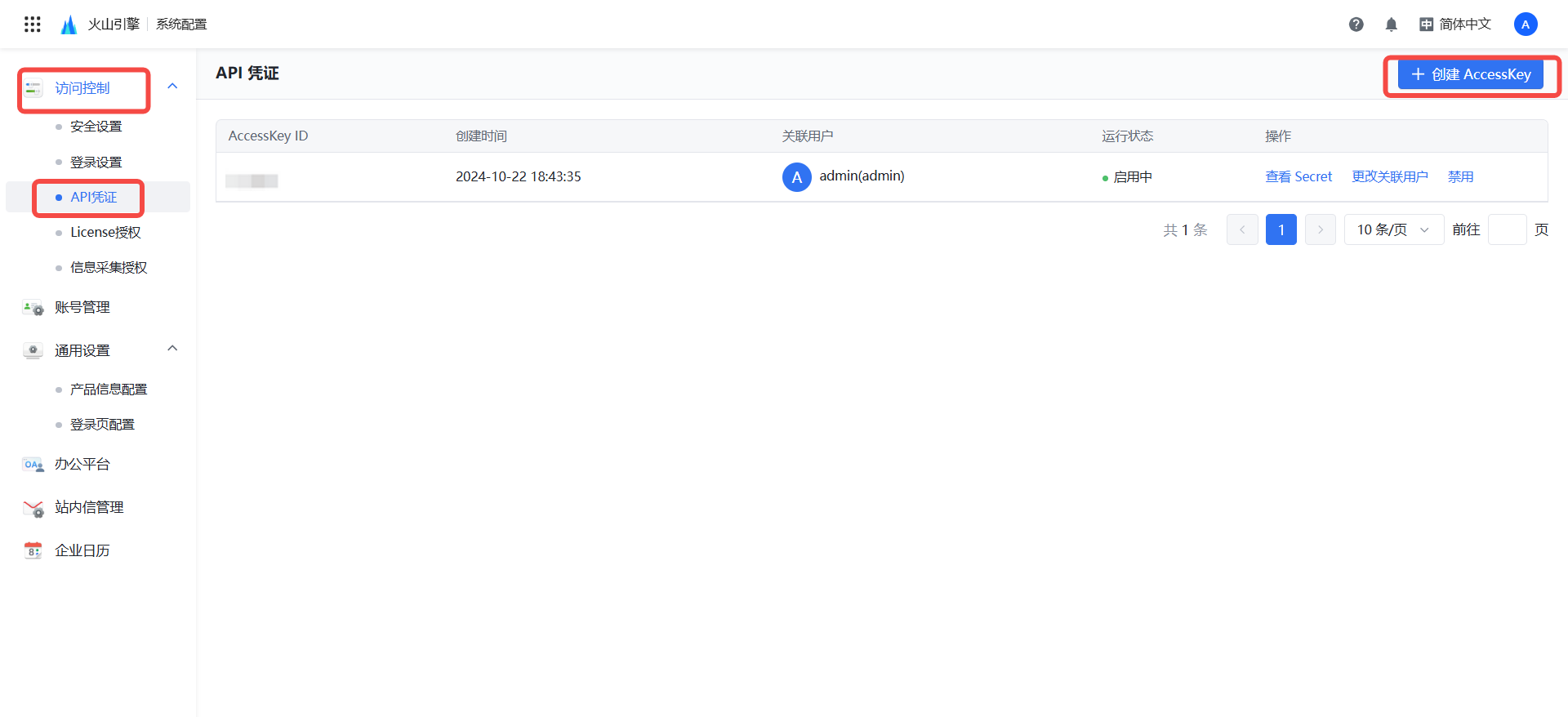
Task: Click creation time 2024-10-22 18:43:35
Action: click(x=519, y=177)
